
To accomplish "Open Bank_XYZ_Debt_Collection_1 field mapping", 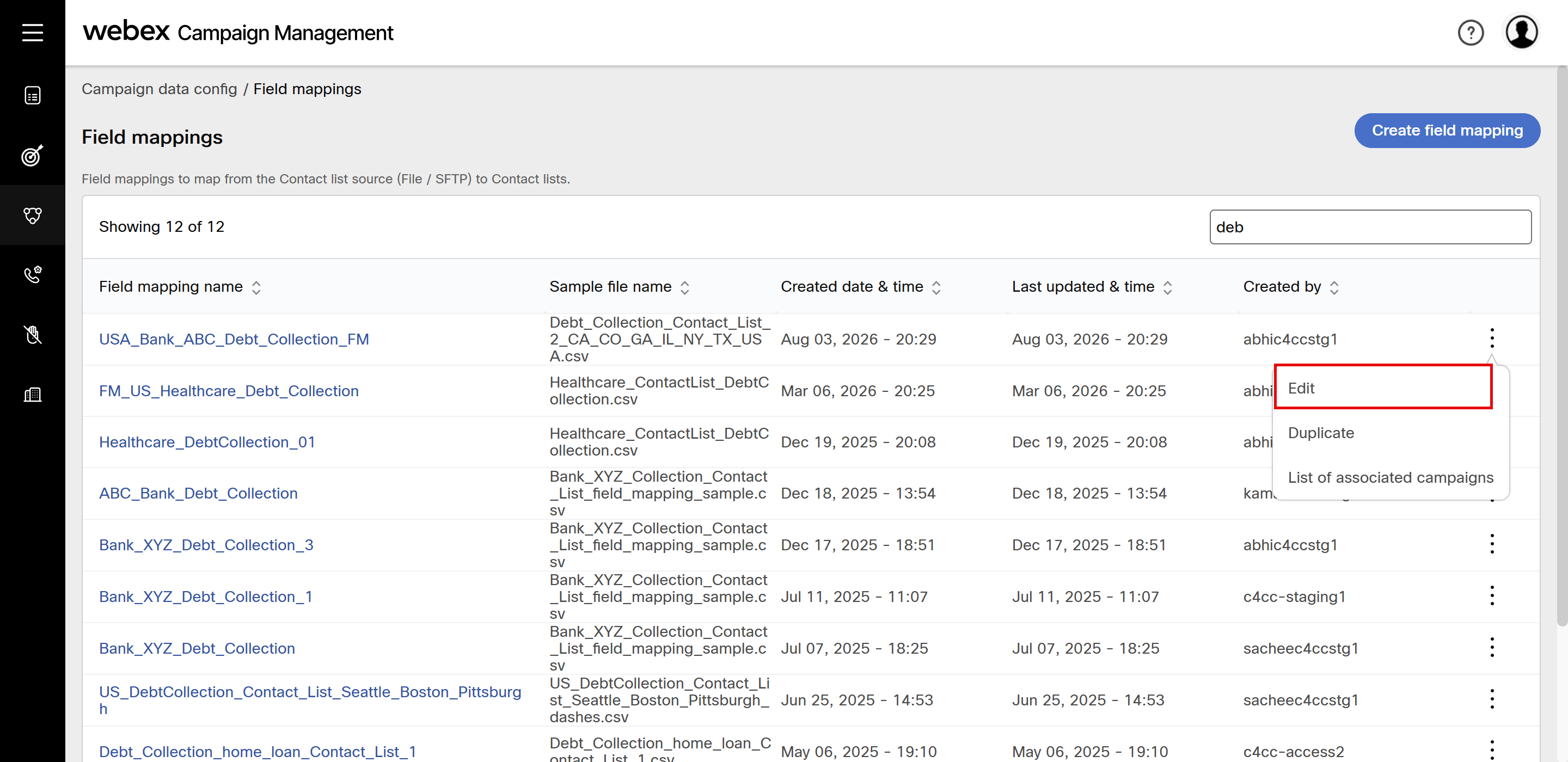I will tap(206, 597).
